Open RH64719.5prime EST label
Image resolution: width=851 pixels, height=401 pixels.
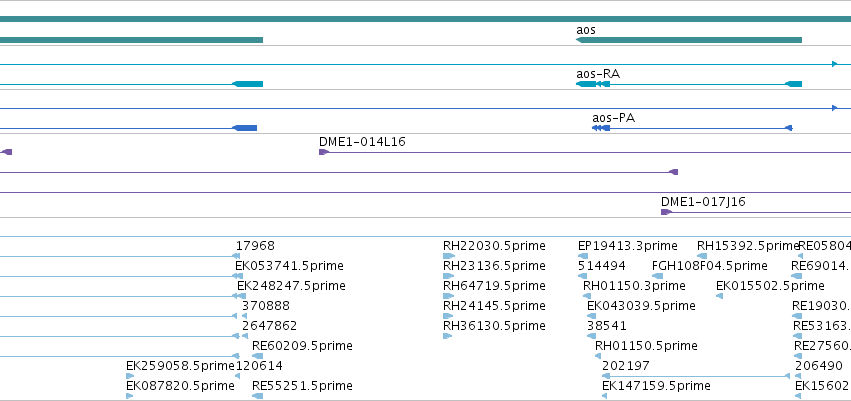pyautogui.click(x=494, y=286)
